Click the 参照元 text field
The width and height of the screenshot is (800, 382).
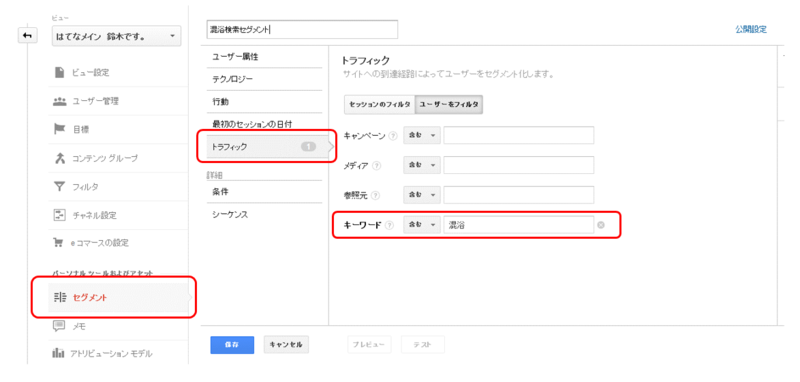519,195
